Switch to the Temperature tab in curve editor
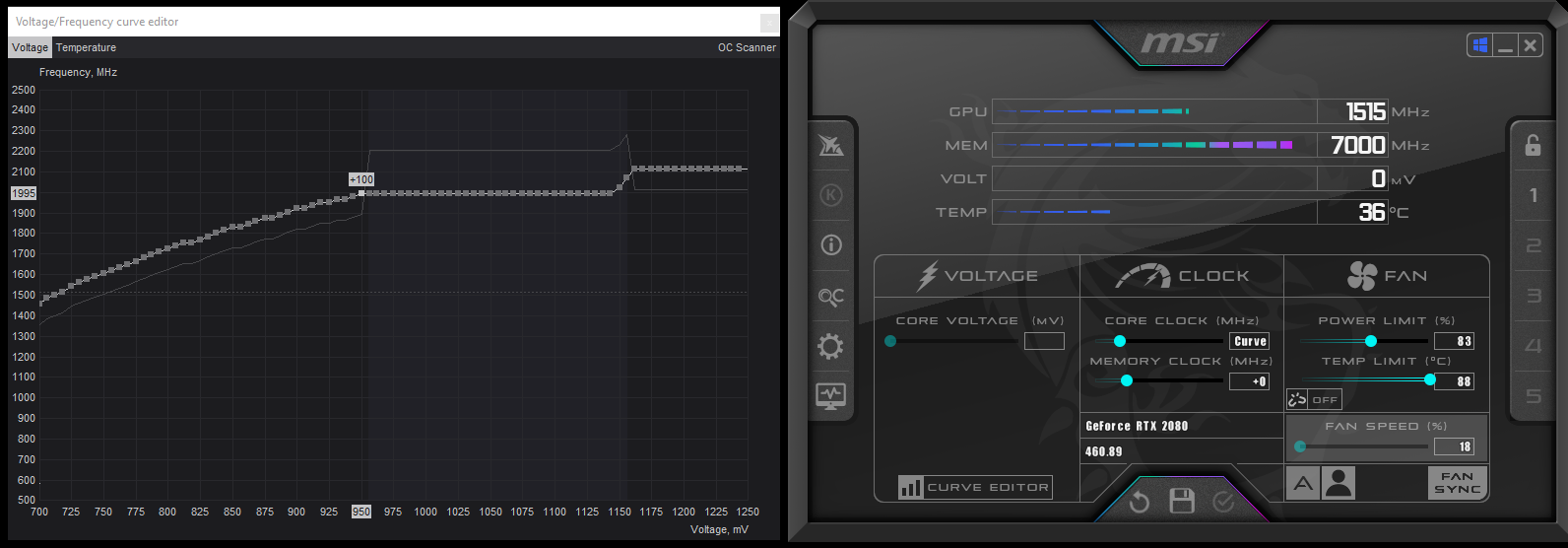Viewport: 1568px width, 548px height. (x=86, y=47)
